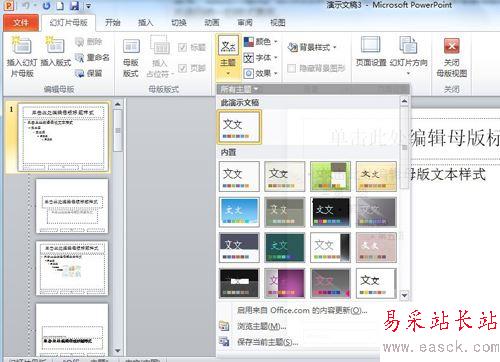Select the first built-in white Office theme
500x362 pixels.
(x=239, y=176)
